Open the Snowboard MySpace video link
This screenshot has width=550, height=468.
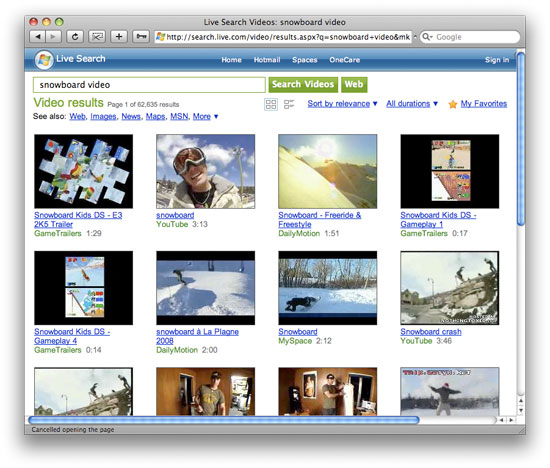coord(298,332)
